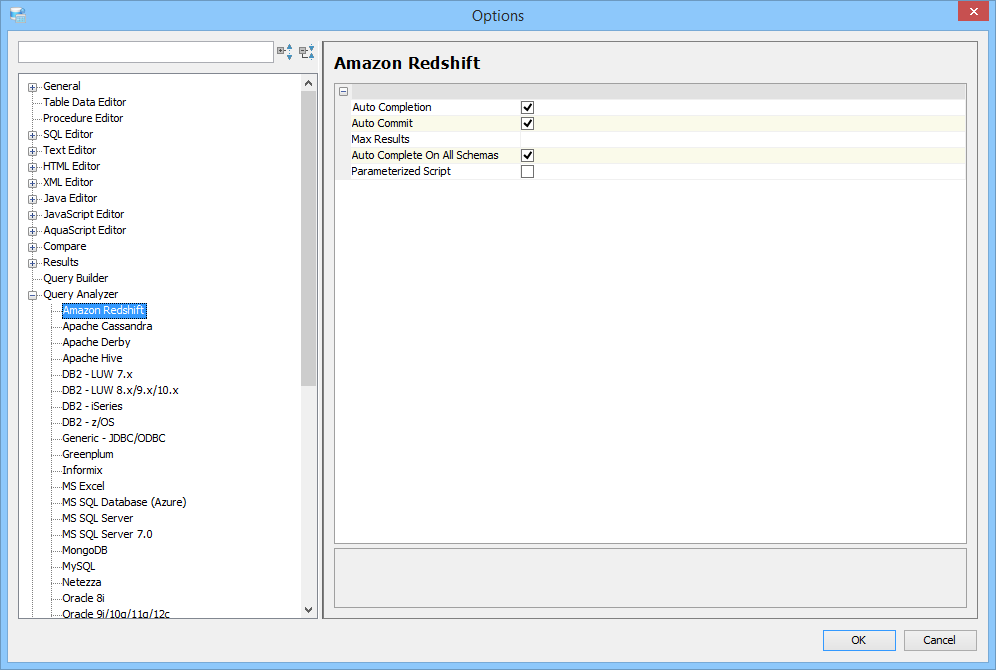Image resolution: width=996 pixels, height=670 pixels.
Task: Select MS SQL Server 7.0 item
Action: [x=107, y=534]
